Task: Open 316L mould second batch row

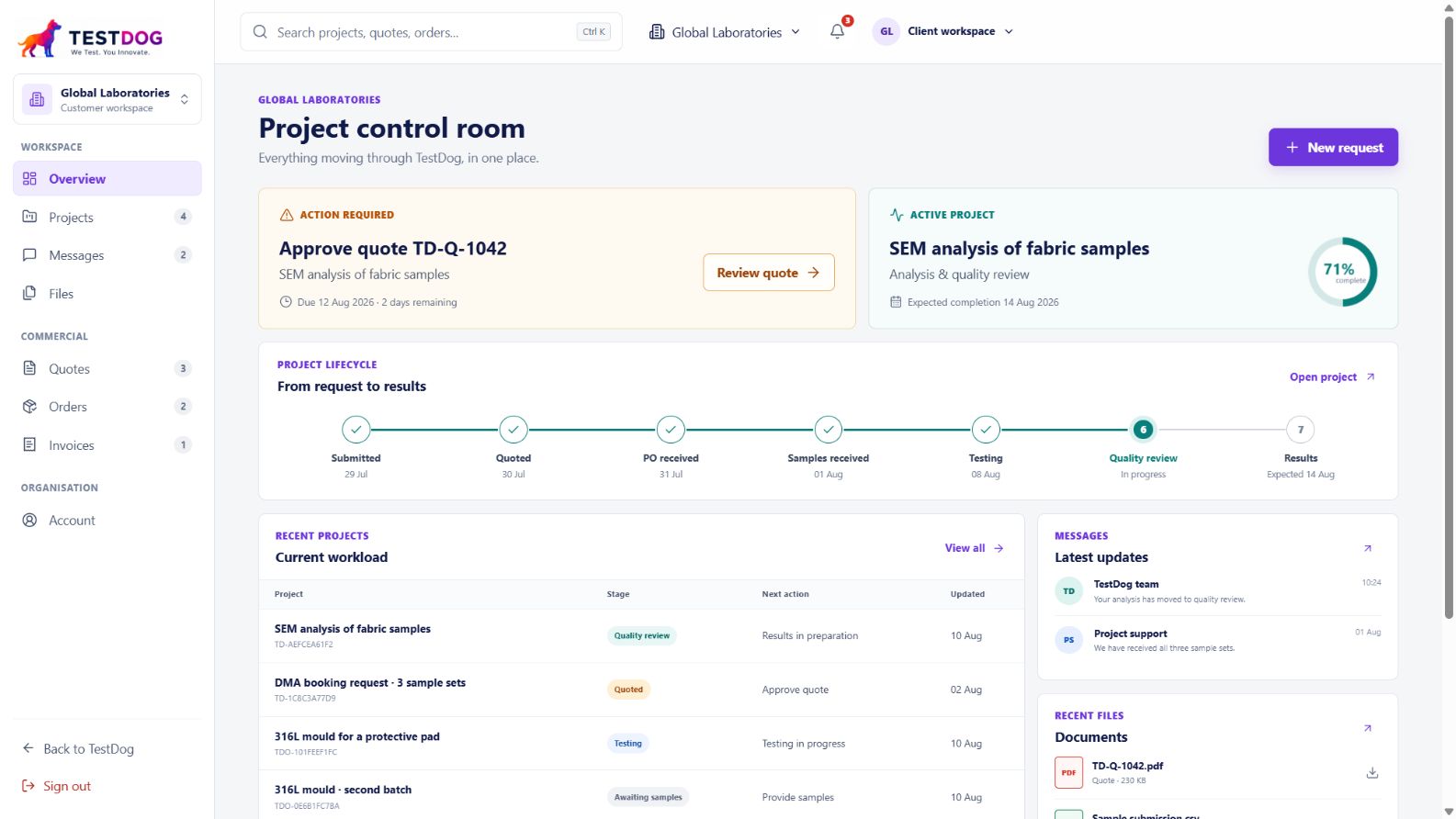Action: click(x=641, y=796)
